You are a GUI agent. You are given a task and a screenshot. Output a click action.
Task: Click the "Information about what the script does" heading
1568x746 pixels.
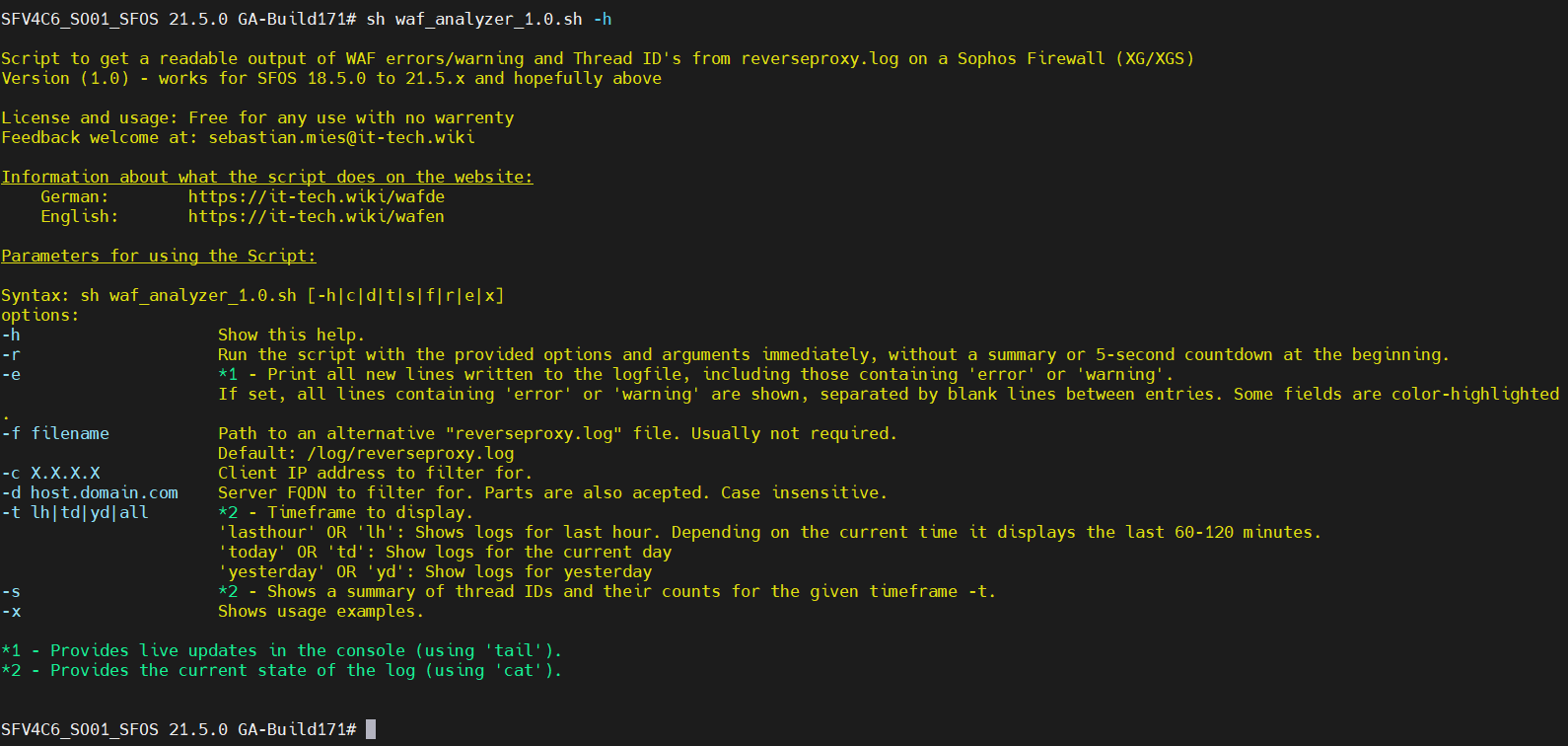(266, 177)
